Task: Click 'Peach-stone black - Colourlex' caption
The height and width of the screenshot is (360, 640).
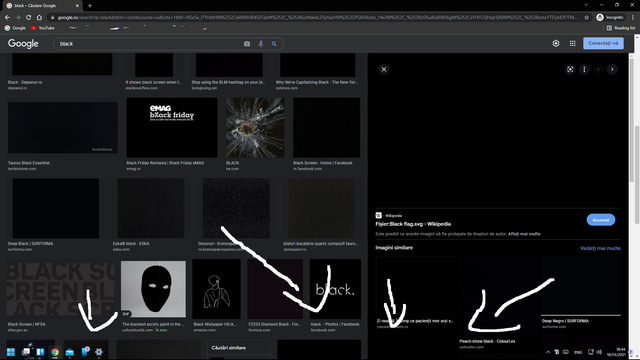Action: coord(487,341)
